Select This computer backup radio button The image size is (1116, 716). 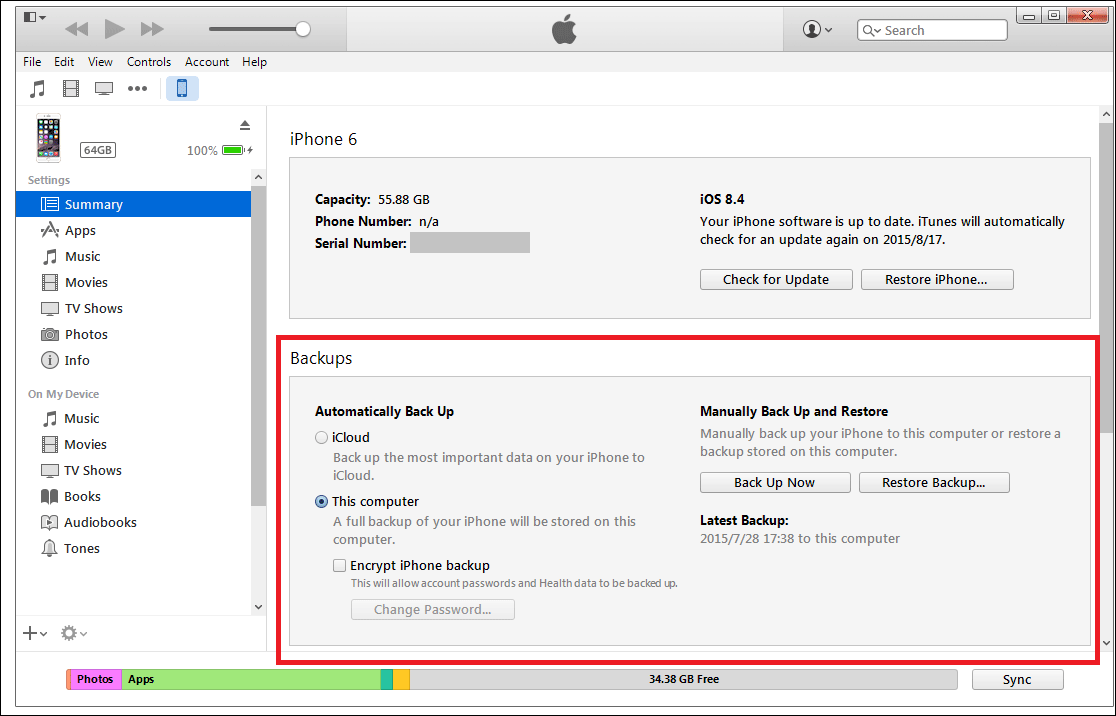pos(322,502)
